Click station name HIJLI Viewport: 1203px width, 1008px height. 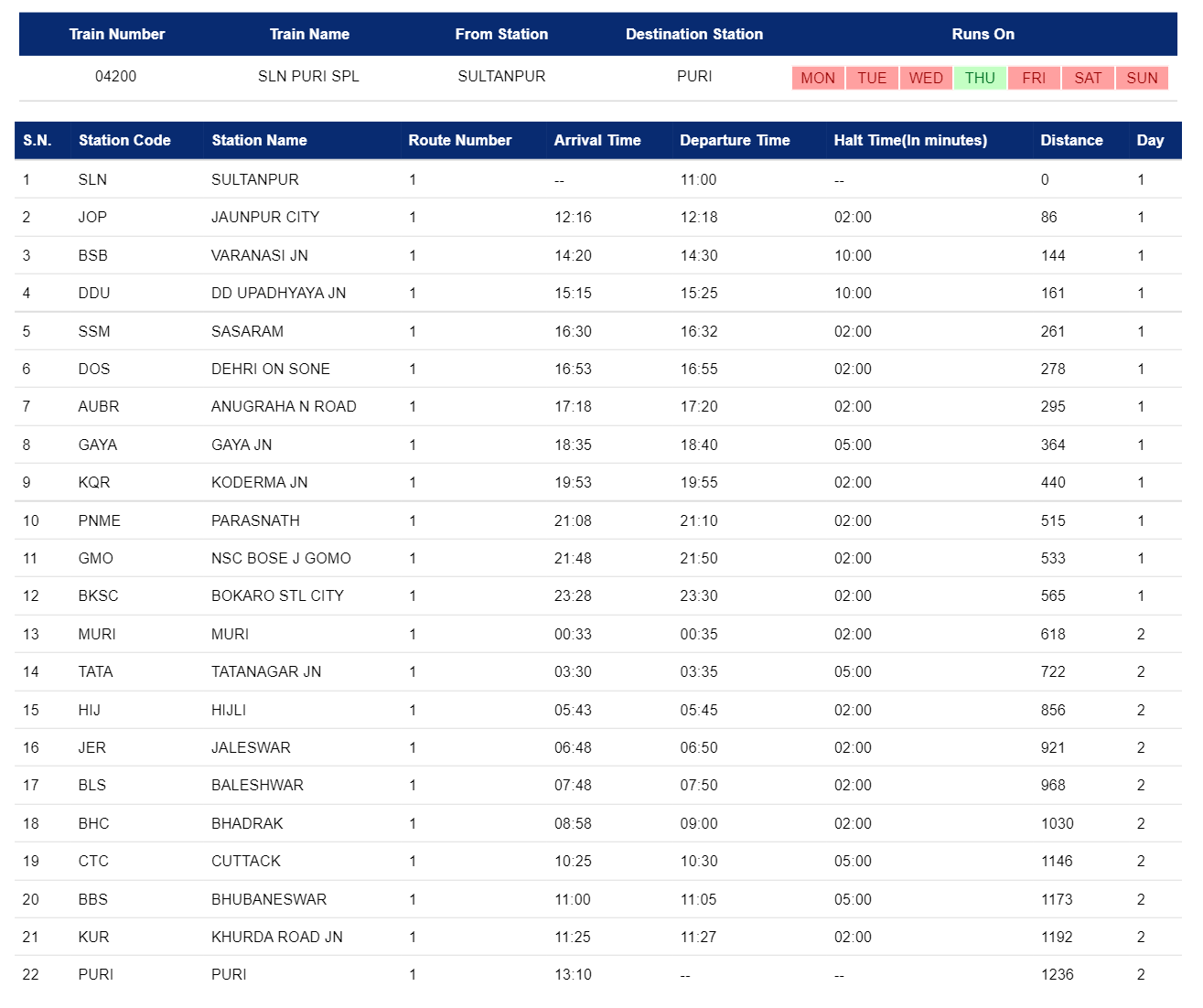click(229, 710)
